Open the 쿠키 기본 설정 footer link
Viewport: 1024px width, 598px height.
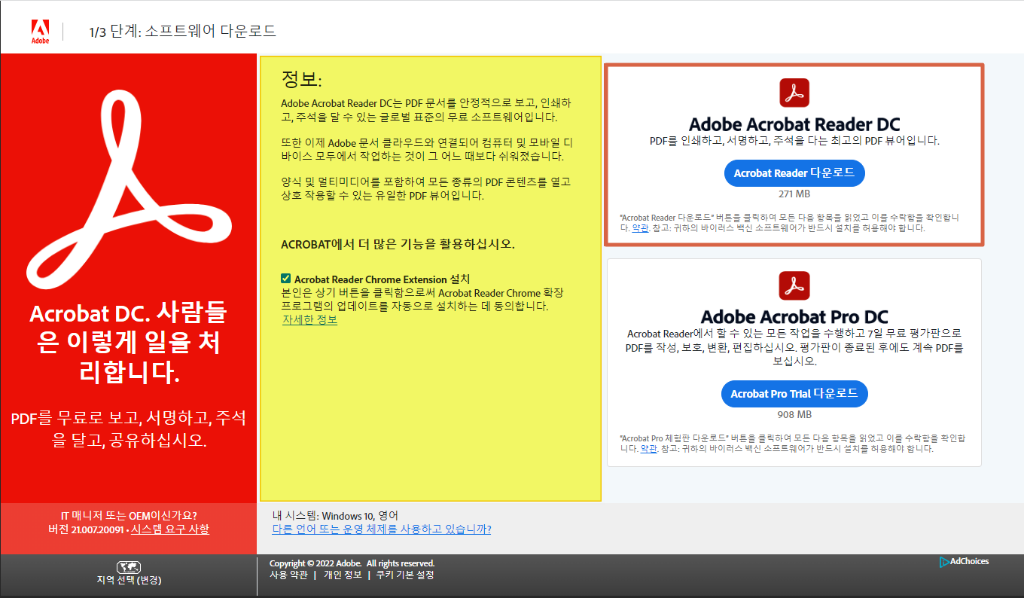(x=405, y=575)
